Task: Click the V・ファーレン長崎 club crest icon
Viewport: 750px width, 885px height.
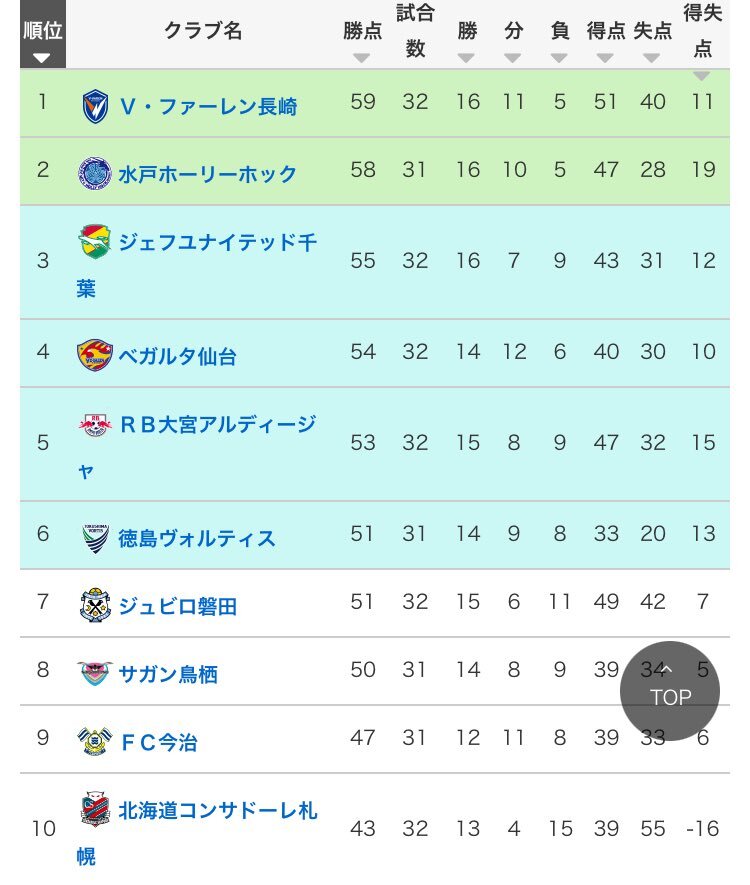Action: coord(95,105)
